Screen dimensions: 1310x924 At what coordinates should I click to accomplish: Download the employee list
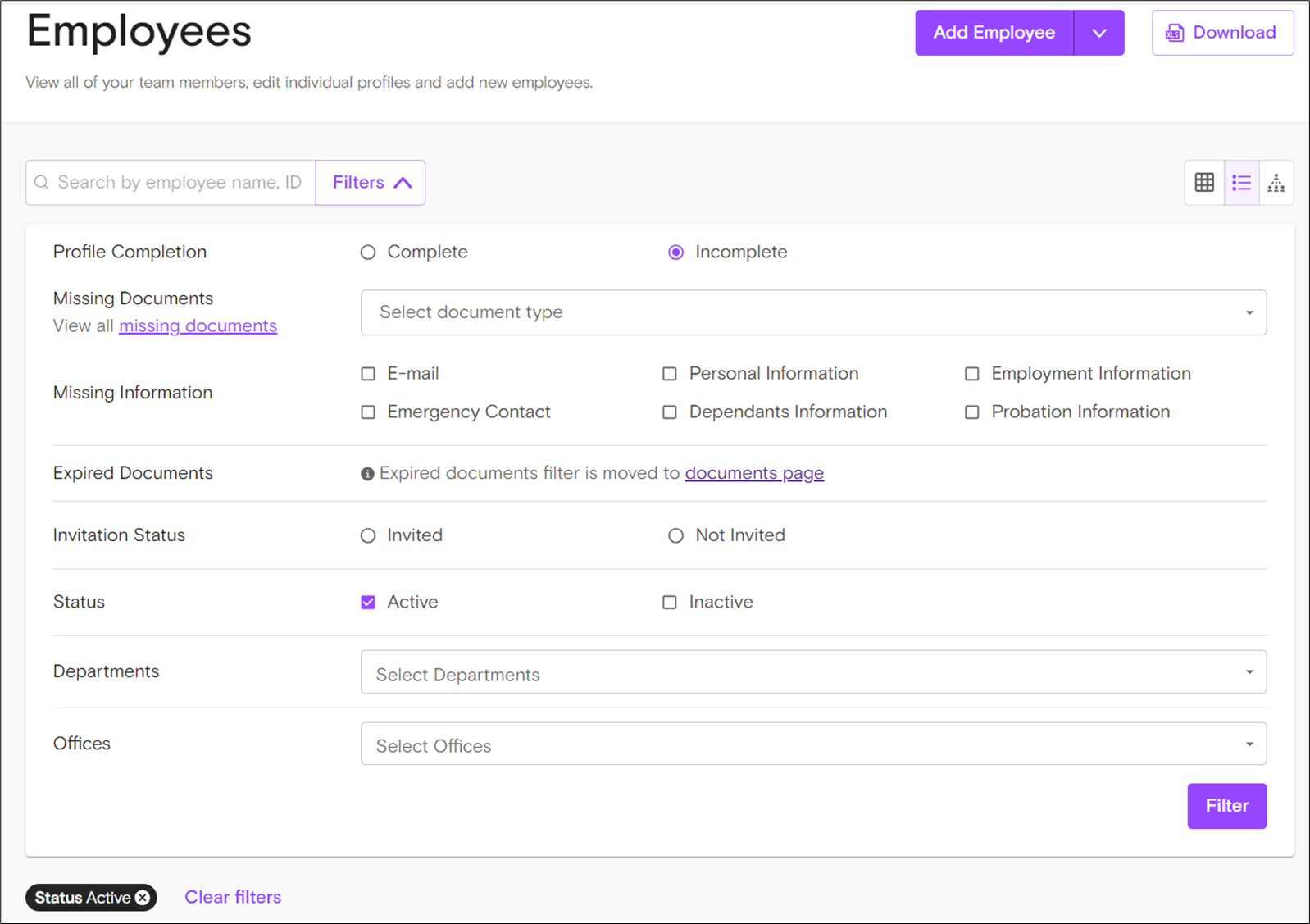[x=1222, y=33]
